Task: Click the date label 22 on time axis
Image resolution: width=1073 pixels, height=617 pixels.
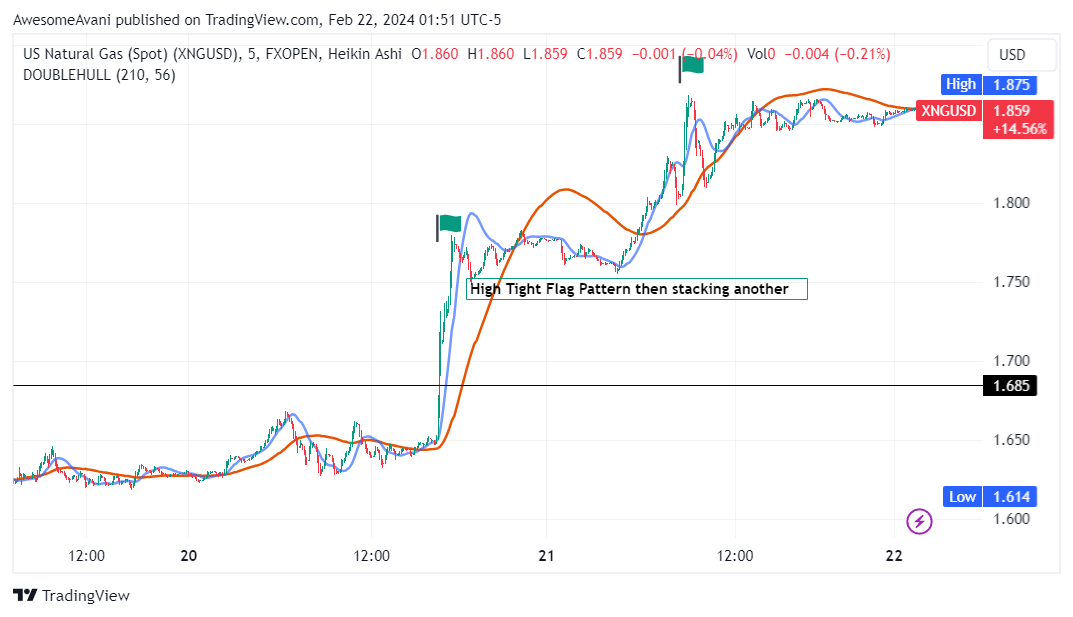Action: click(x=894, y=555)
